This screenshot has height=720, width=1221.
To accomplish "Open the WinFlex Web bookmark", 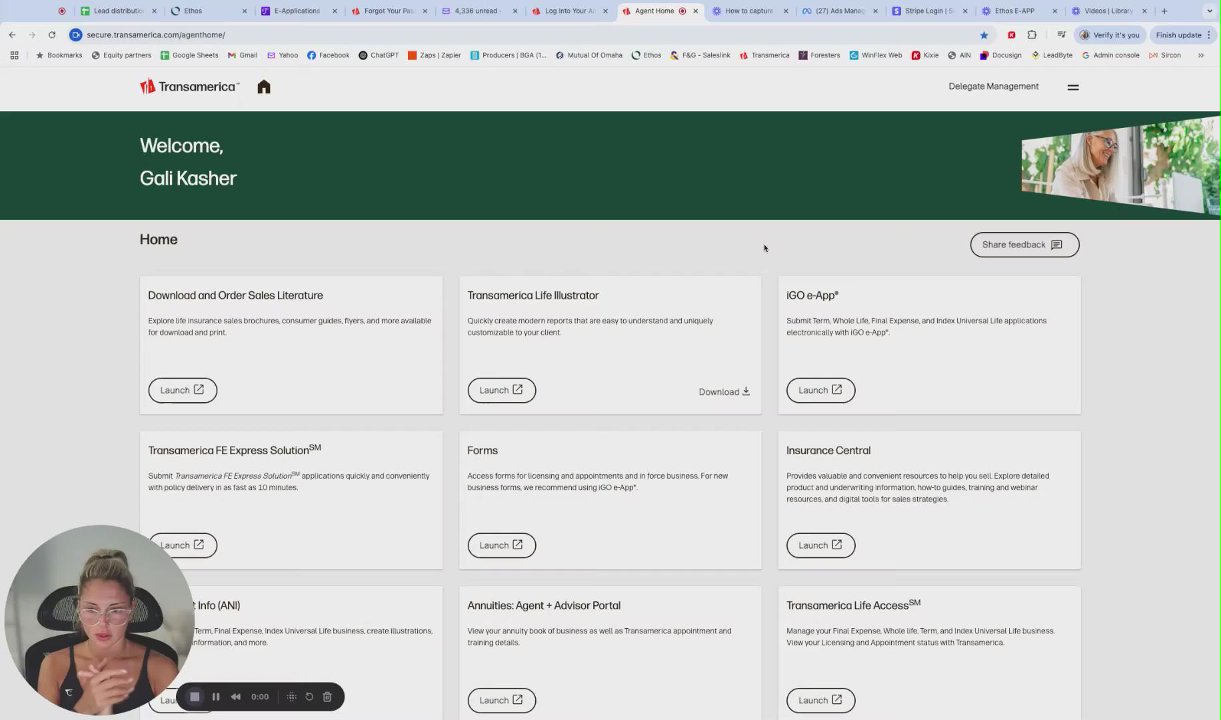I will pyautogui.click(x=876, y=55).
